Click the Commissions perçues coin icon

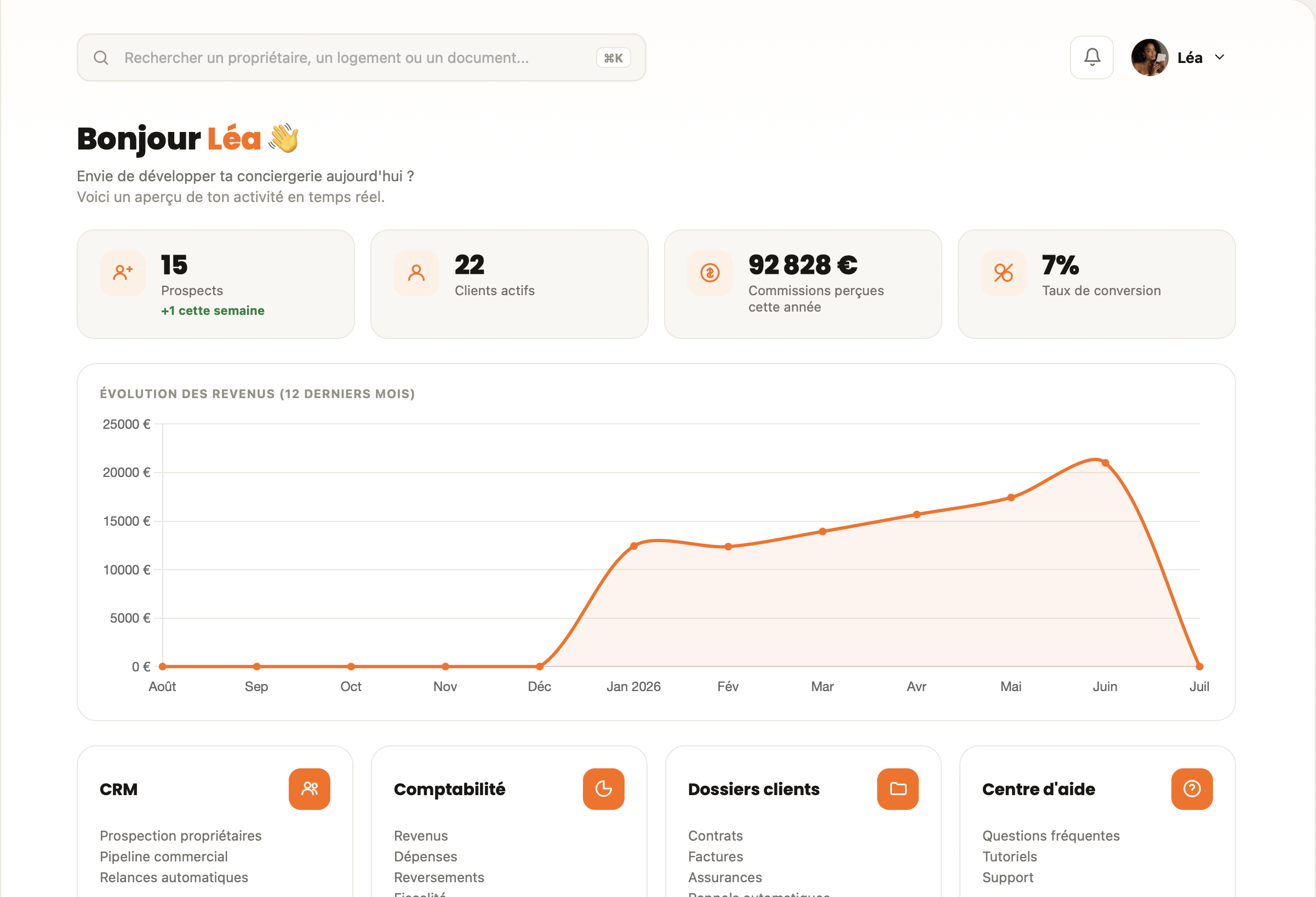click(710, 273)
